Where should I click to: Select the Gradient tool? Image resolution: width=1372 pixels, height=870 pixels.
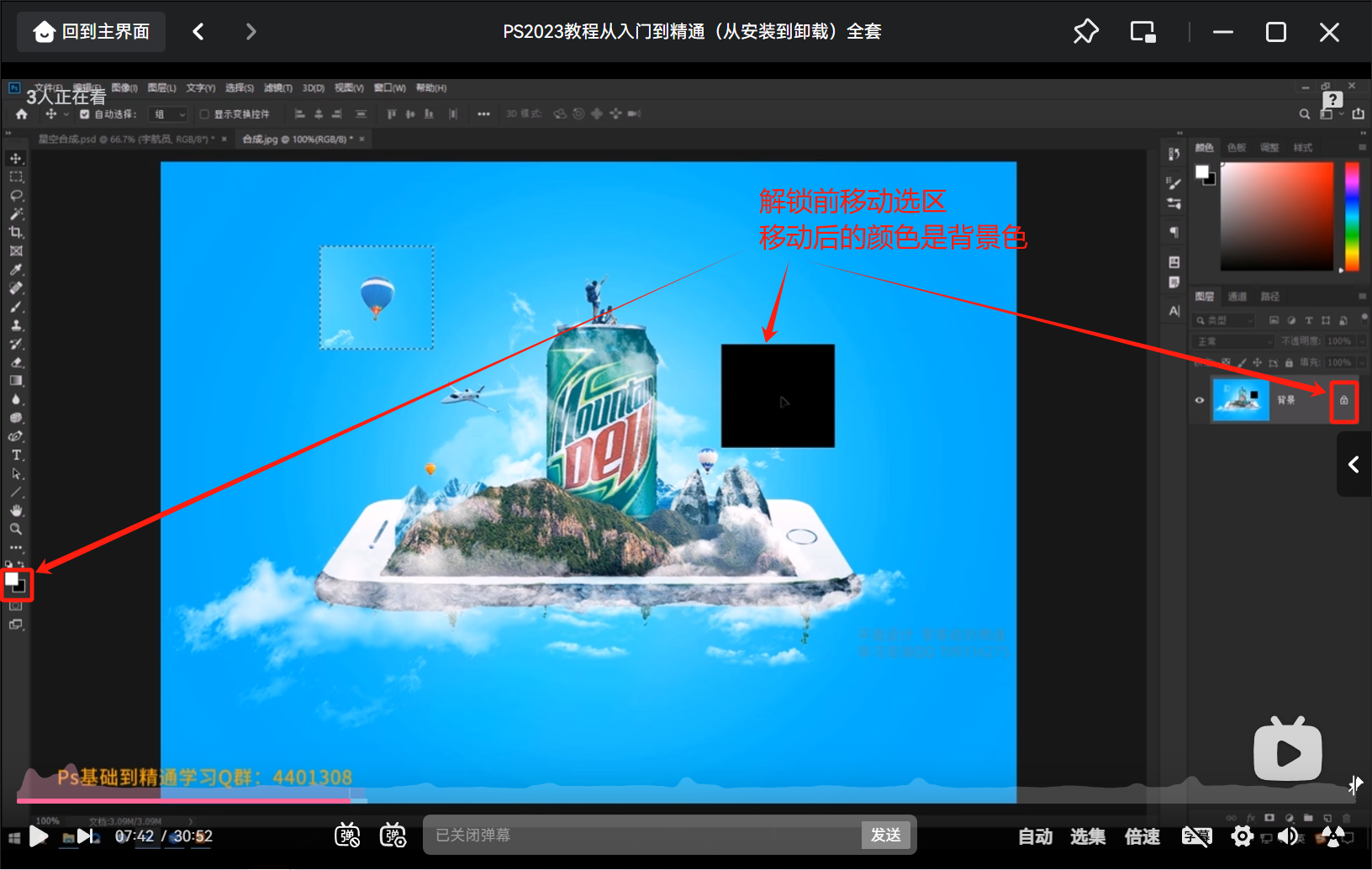pyautogui.click(x=16, y=381)
